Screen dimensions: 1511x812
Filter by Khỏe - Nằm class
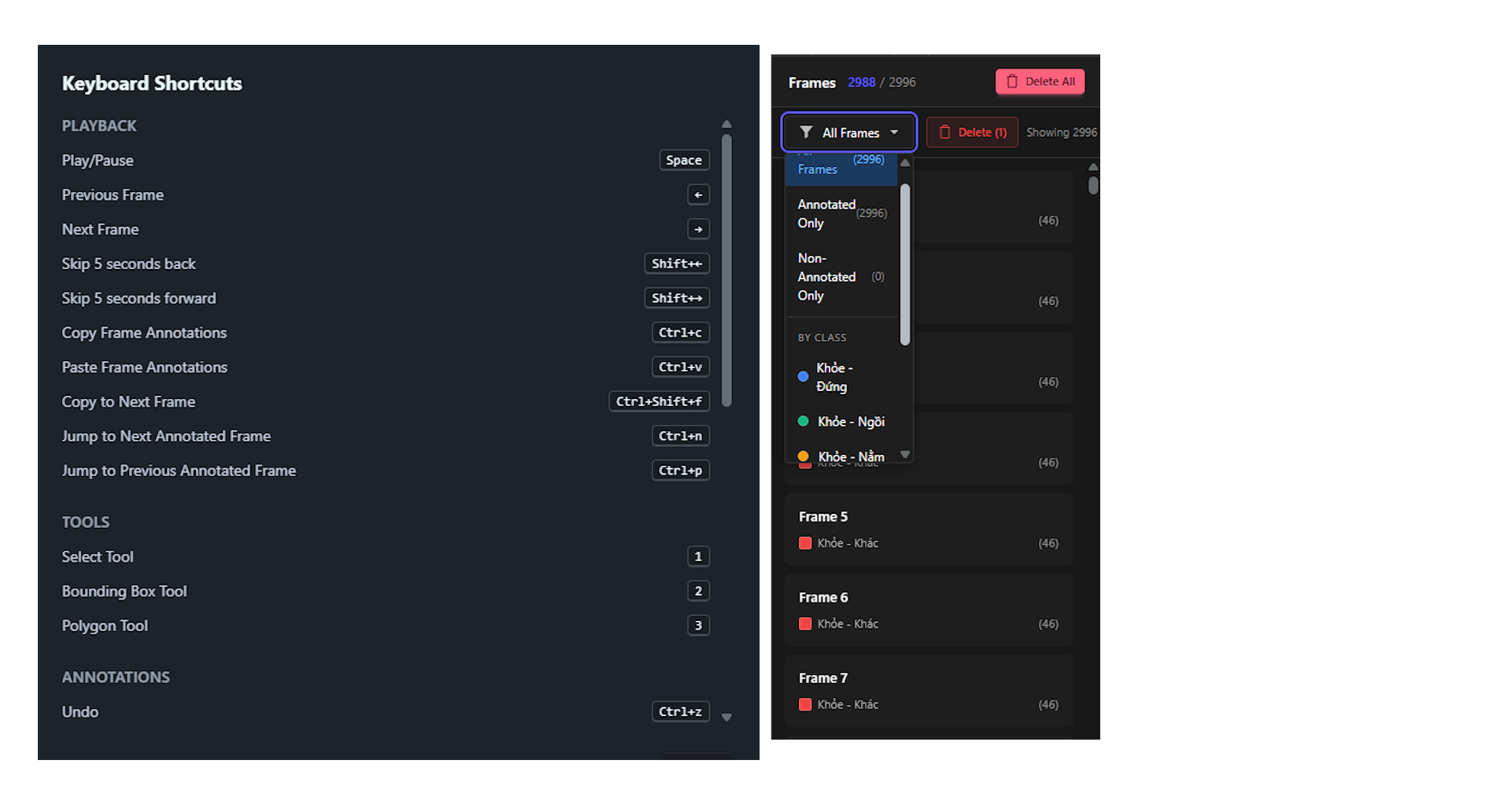click(850, 456)
